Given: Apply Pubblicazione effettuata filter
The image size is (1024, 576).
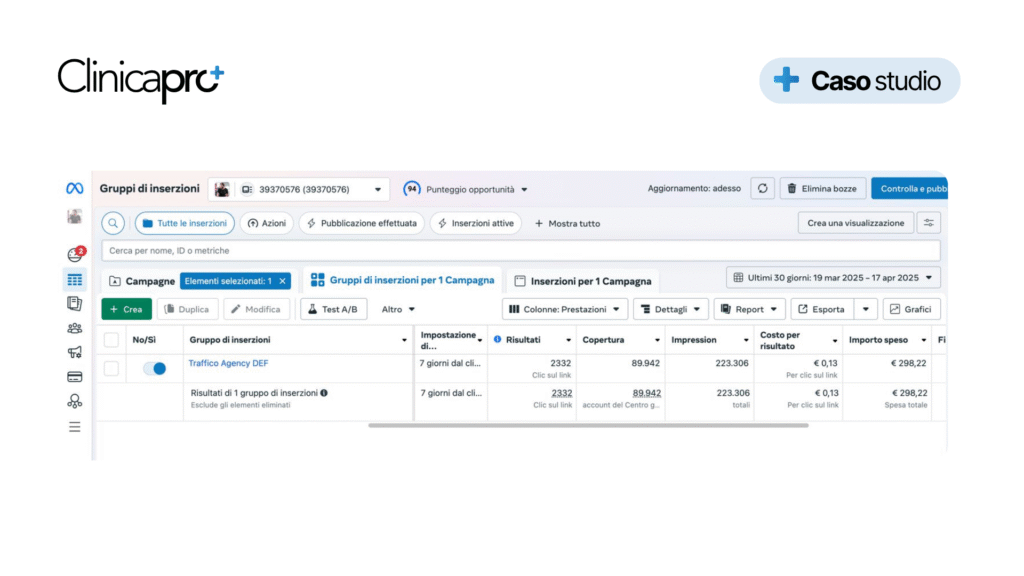Looking at the screenshot, I should (362, 223).
